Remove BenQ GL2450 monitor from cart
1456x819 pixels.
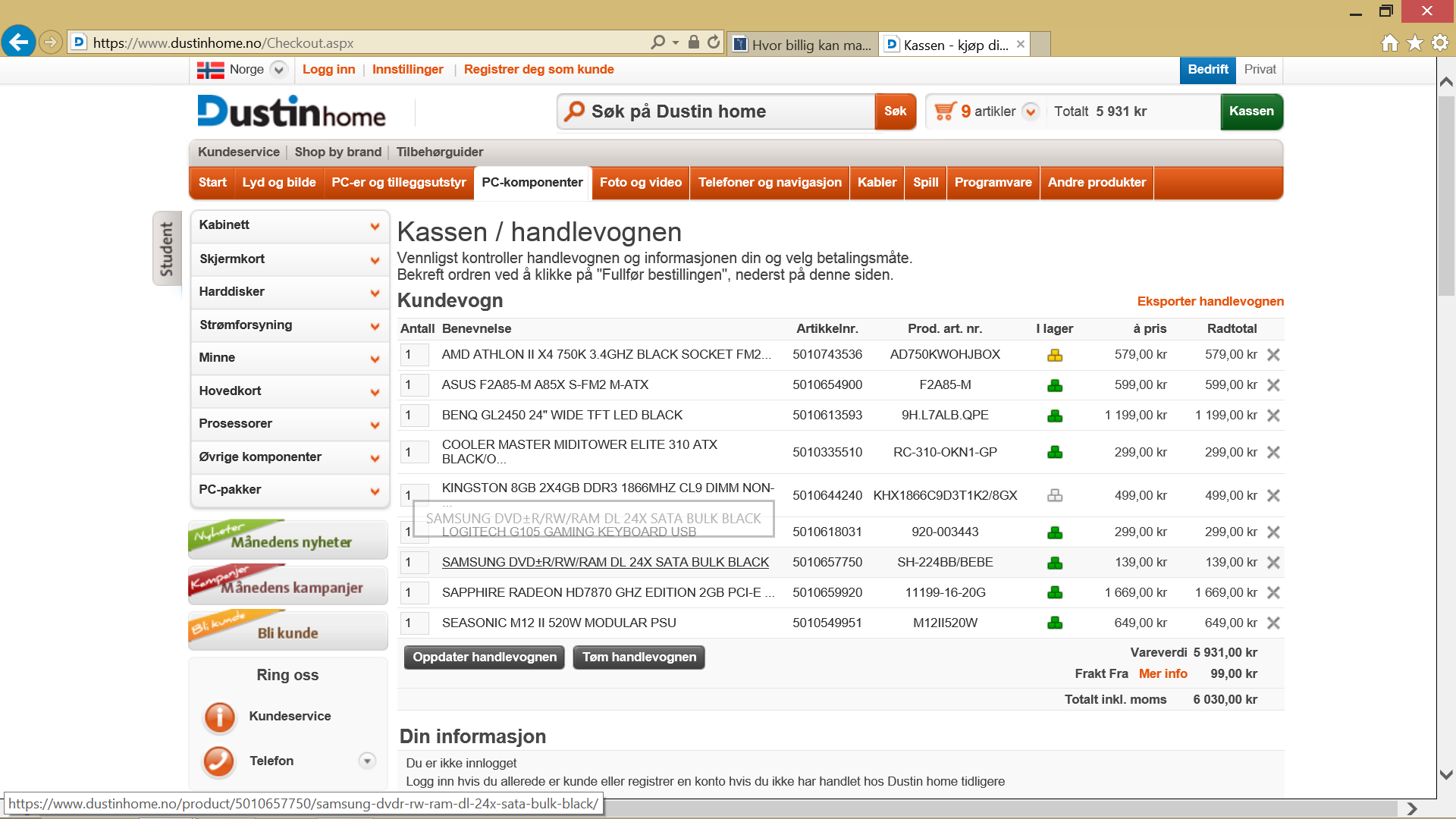tap(1273, 415)
